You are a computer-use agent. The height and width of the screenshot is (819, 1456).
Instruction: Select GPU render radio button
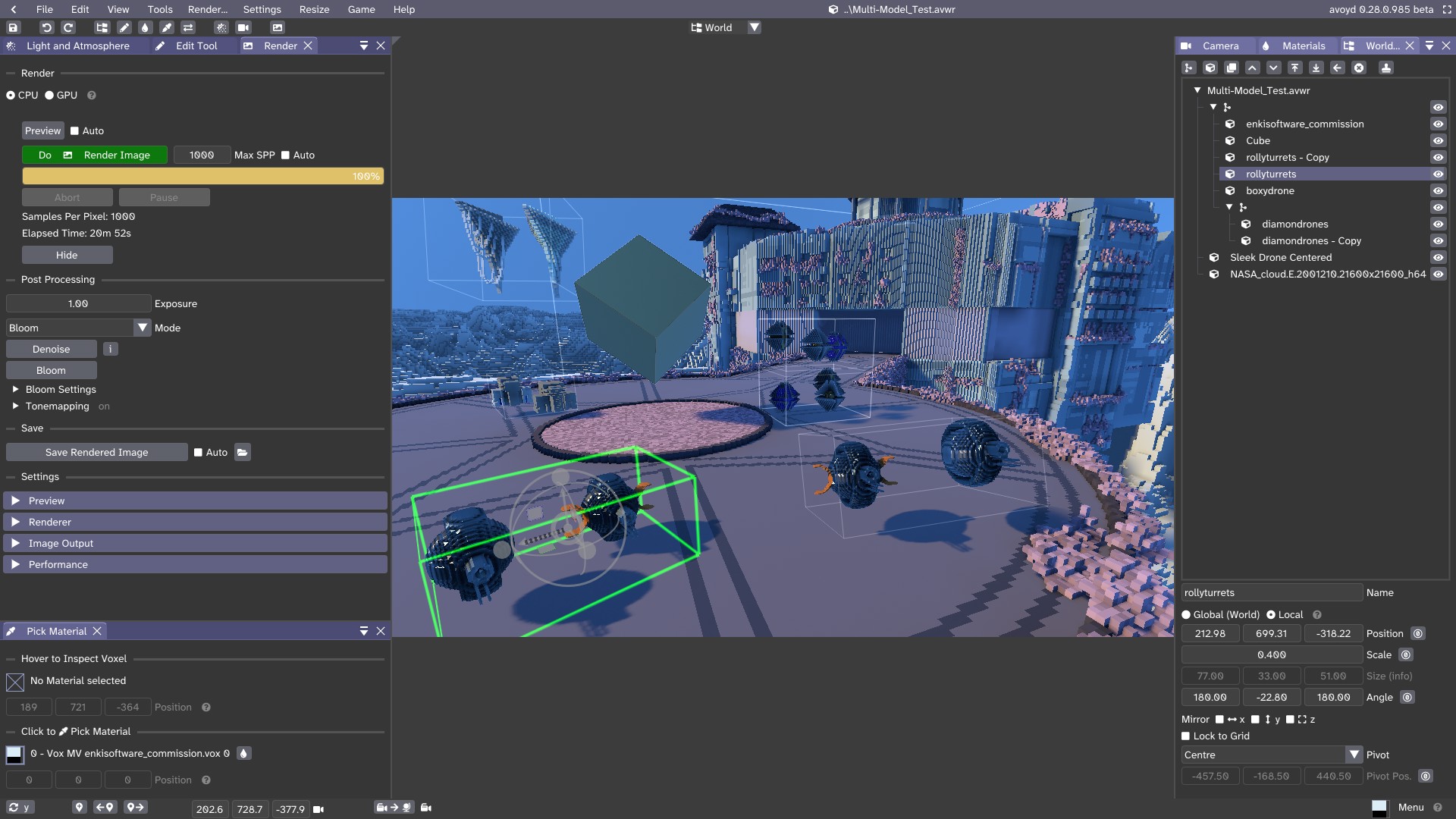[x=50, y=96]
